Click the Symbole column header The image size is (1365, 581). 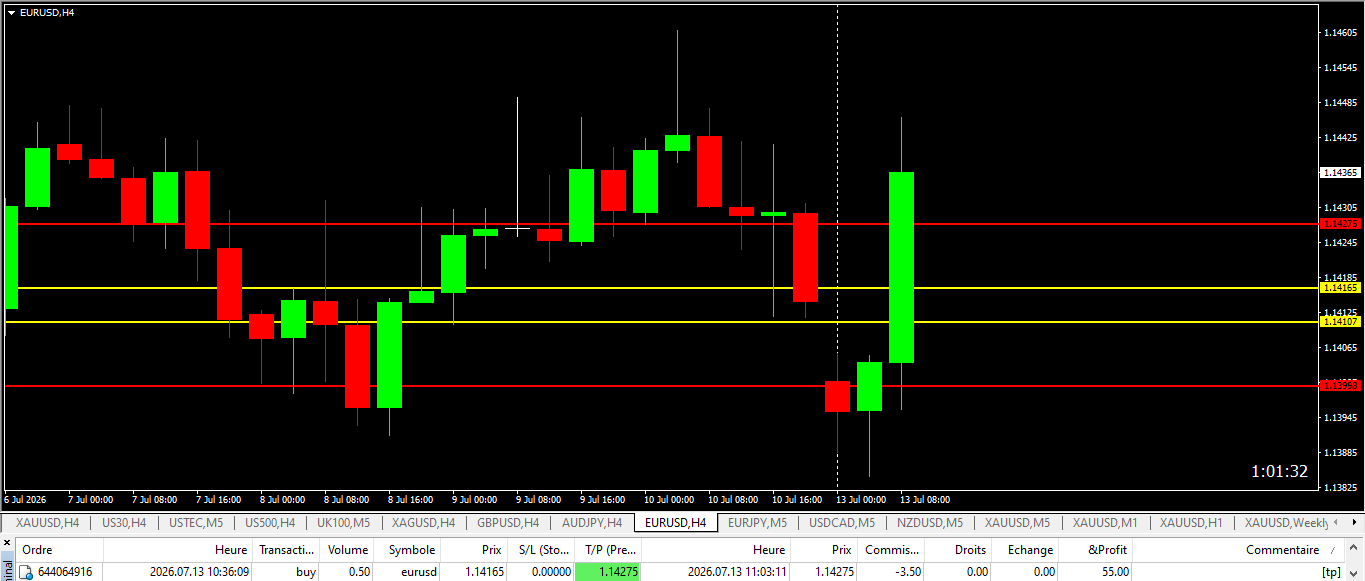408,550
